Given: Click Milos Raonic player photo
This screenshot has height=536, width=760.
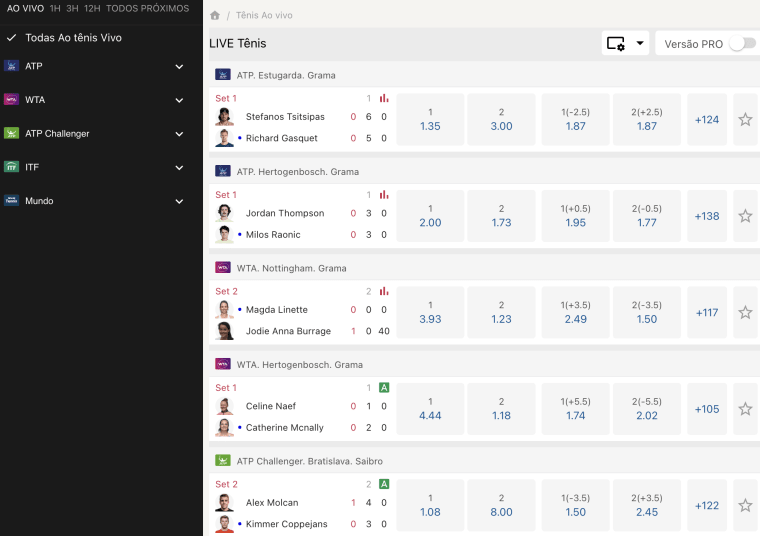Looking at the screenshot, I should [x=224, y=234].
